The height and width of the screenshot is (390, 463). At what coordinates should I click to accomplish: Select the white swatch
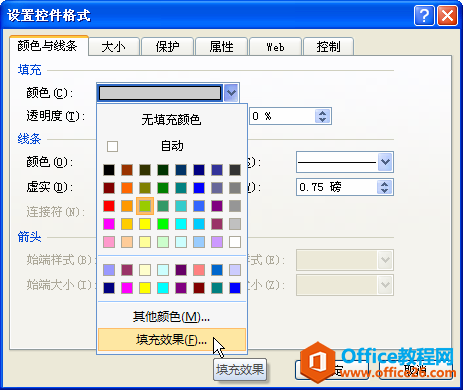[x=235, y=242]
